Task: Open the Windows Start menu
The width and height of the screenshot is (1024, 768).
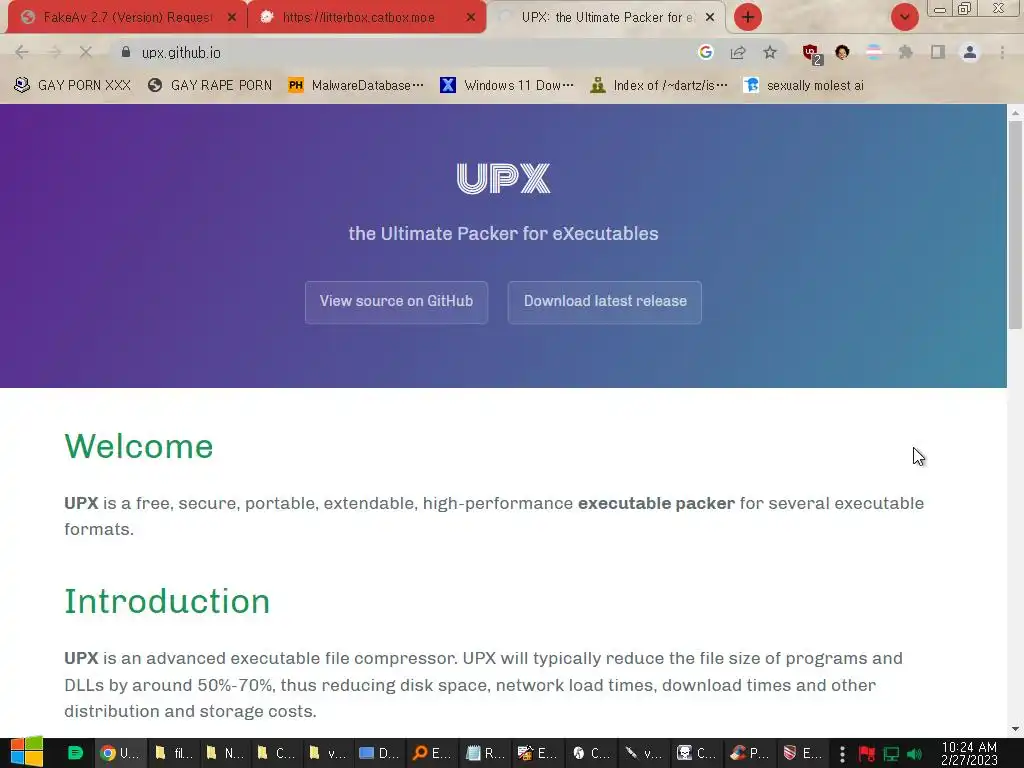Action: tap(26, 753)
